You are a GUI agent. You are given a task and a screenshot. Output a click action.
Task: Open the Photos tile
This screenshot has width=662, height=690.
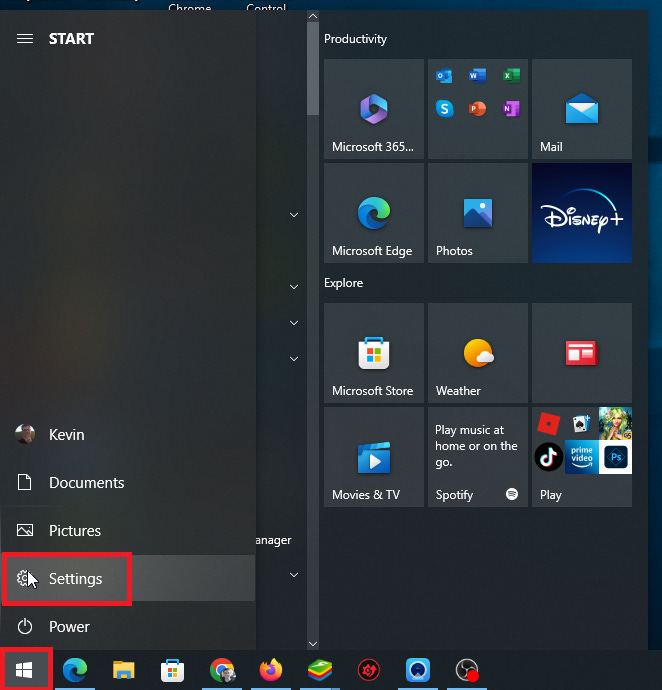(478, 213)
